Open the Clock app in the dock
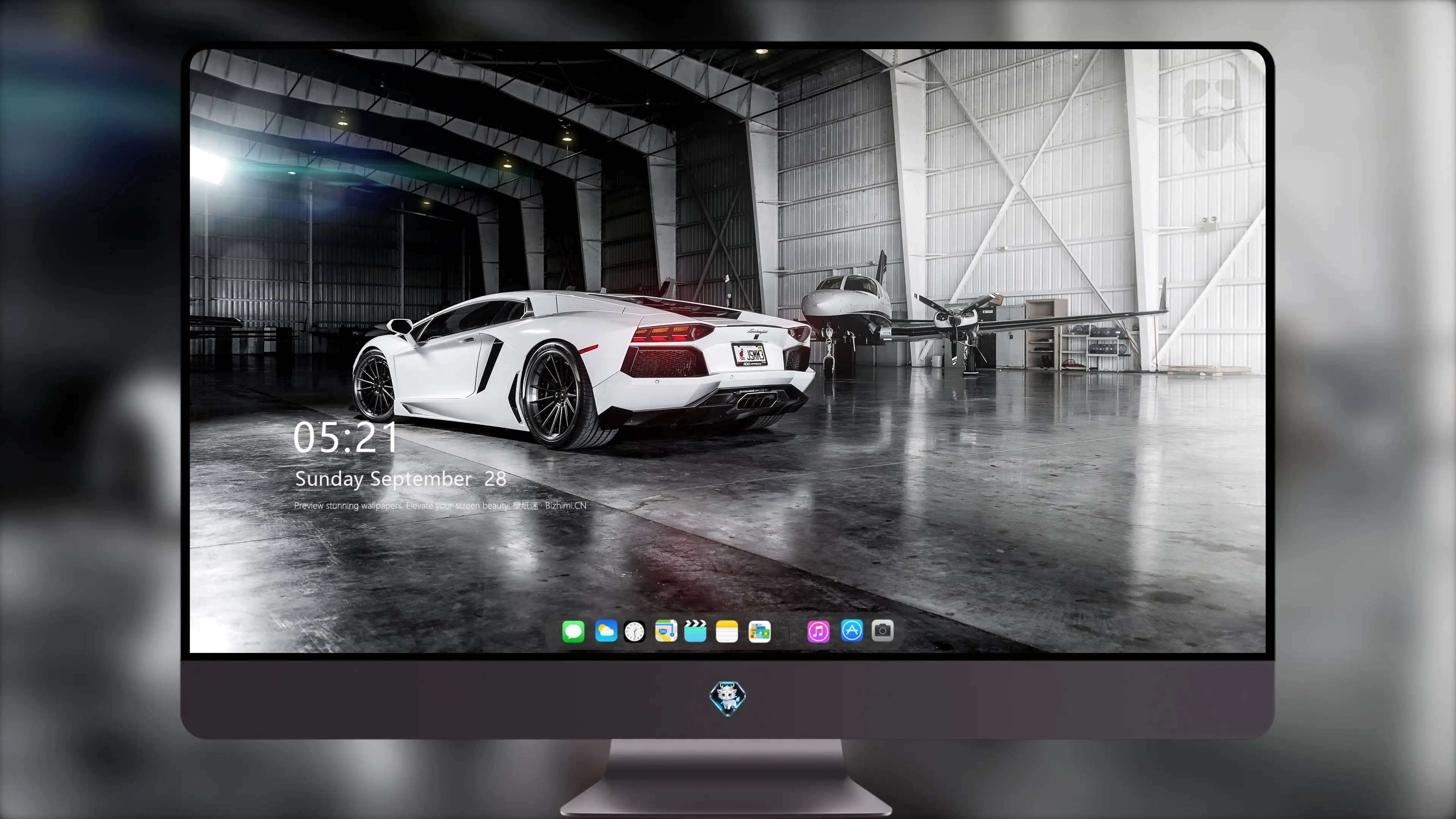This screenshot has width=1456, height=819. [634, 631]
